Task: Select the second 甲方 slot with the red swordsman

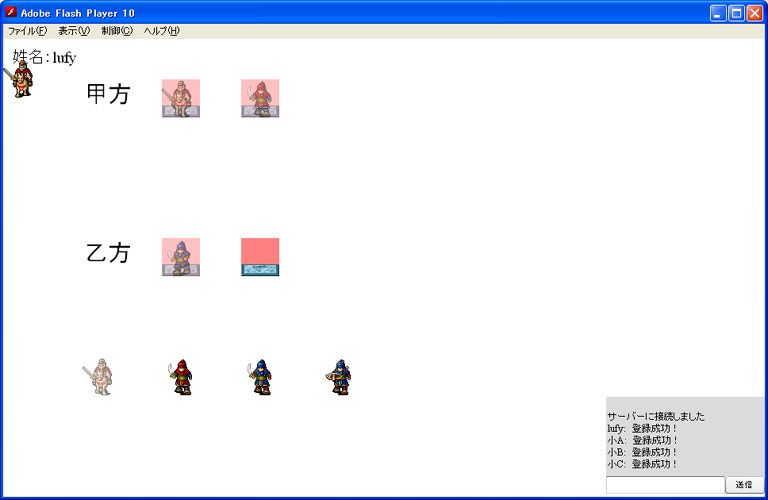Action: [260, 98]
